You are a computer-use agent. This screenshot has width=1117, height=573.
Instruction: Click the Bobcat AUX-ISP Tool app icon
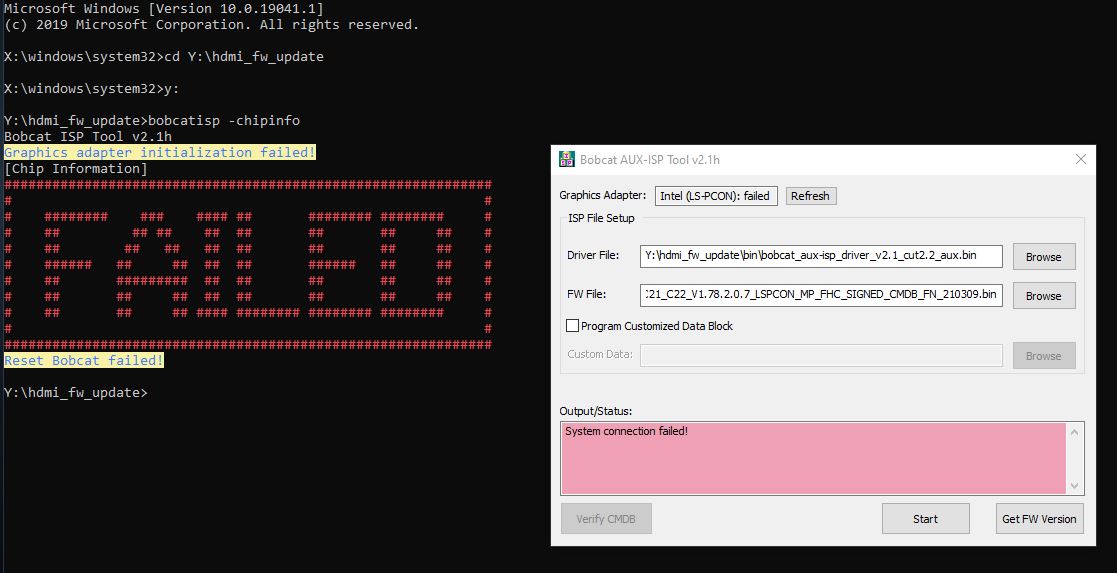[x=566, y=159]
